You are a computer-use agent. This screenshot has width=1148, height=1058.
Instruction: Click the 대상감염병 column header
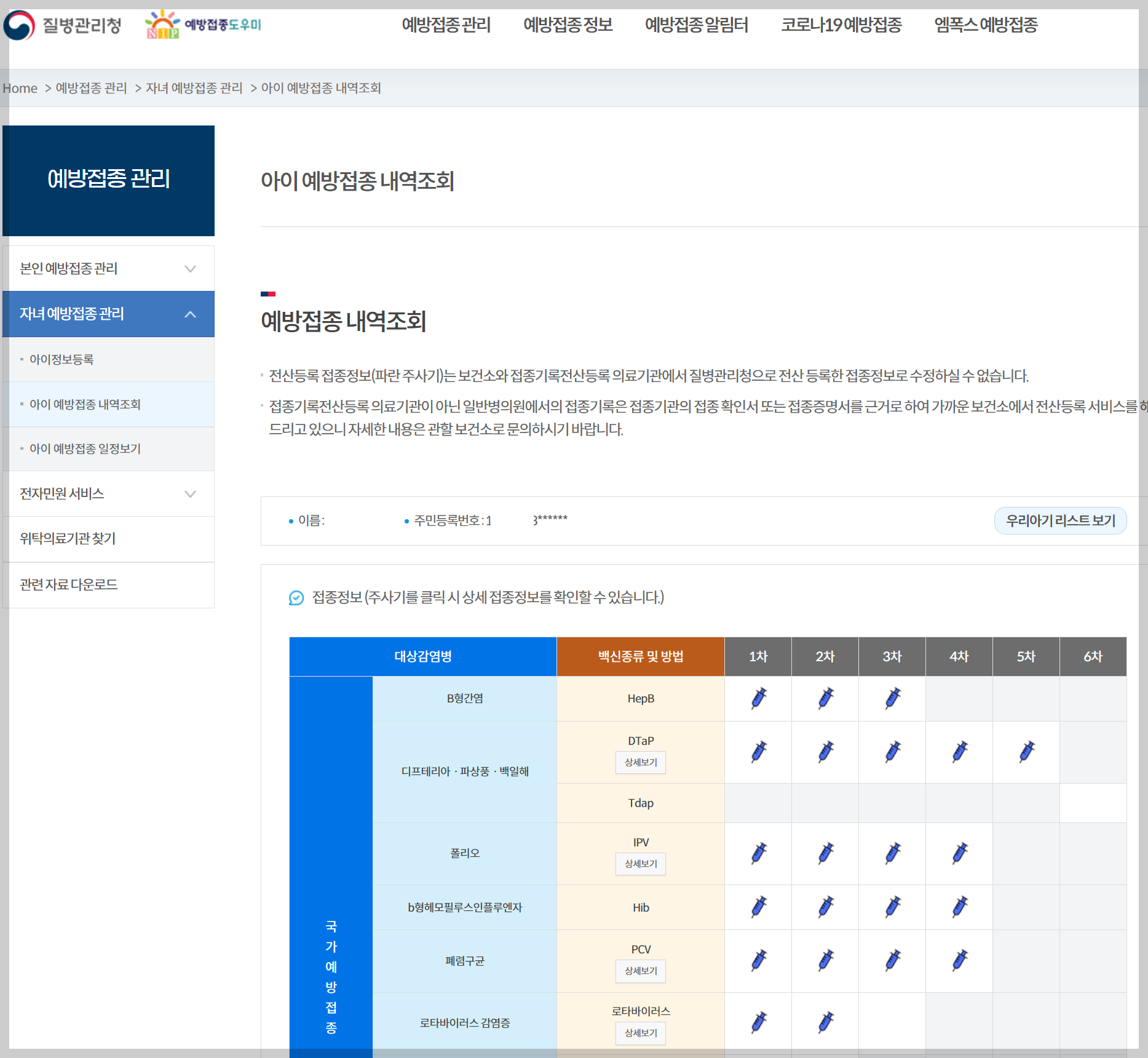pos(423,656)
